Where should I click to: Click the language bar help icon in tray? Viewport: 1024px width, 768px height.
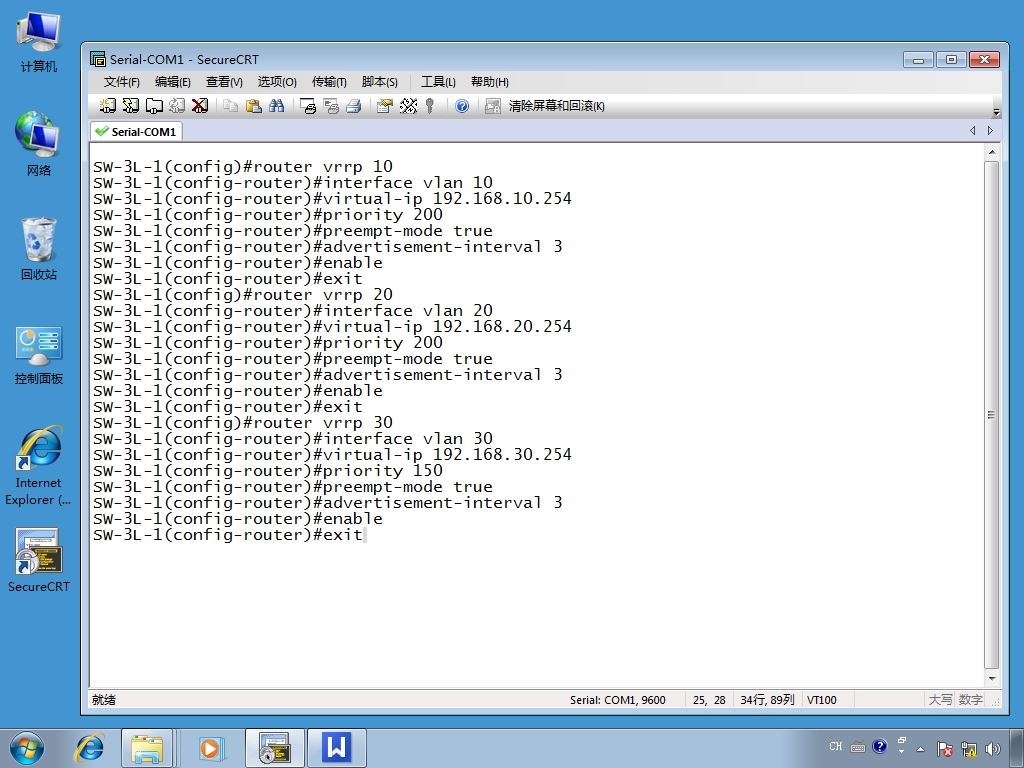(880, 746)
